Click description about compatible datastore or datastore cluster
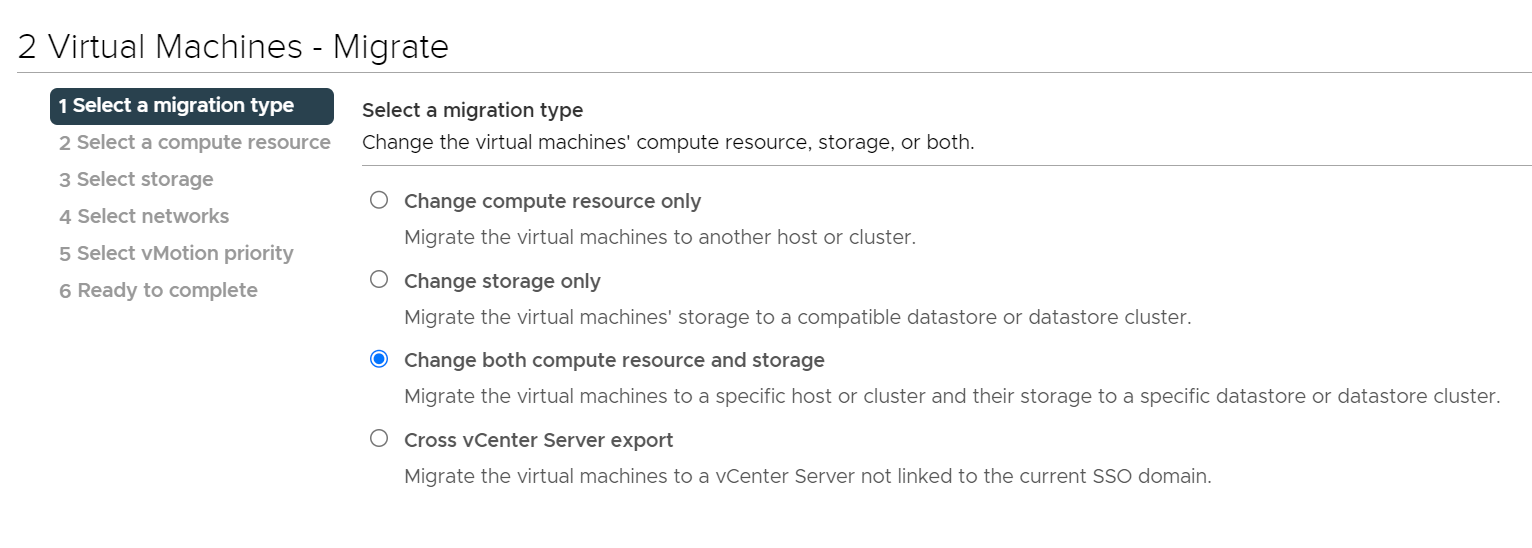The width and height of the screenshot is (1532, 548). pos(797,318)
